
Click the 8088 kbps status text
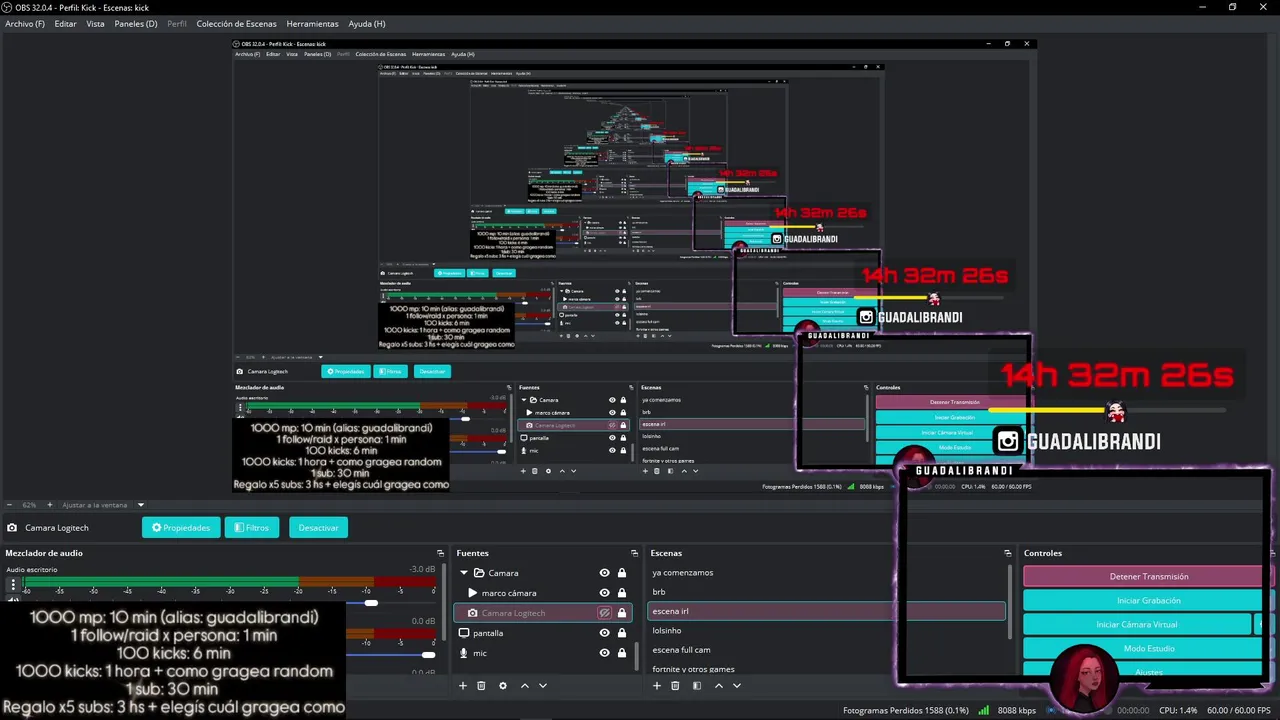pos(1016,710)
